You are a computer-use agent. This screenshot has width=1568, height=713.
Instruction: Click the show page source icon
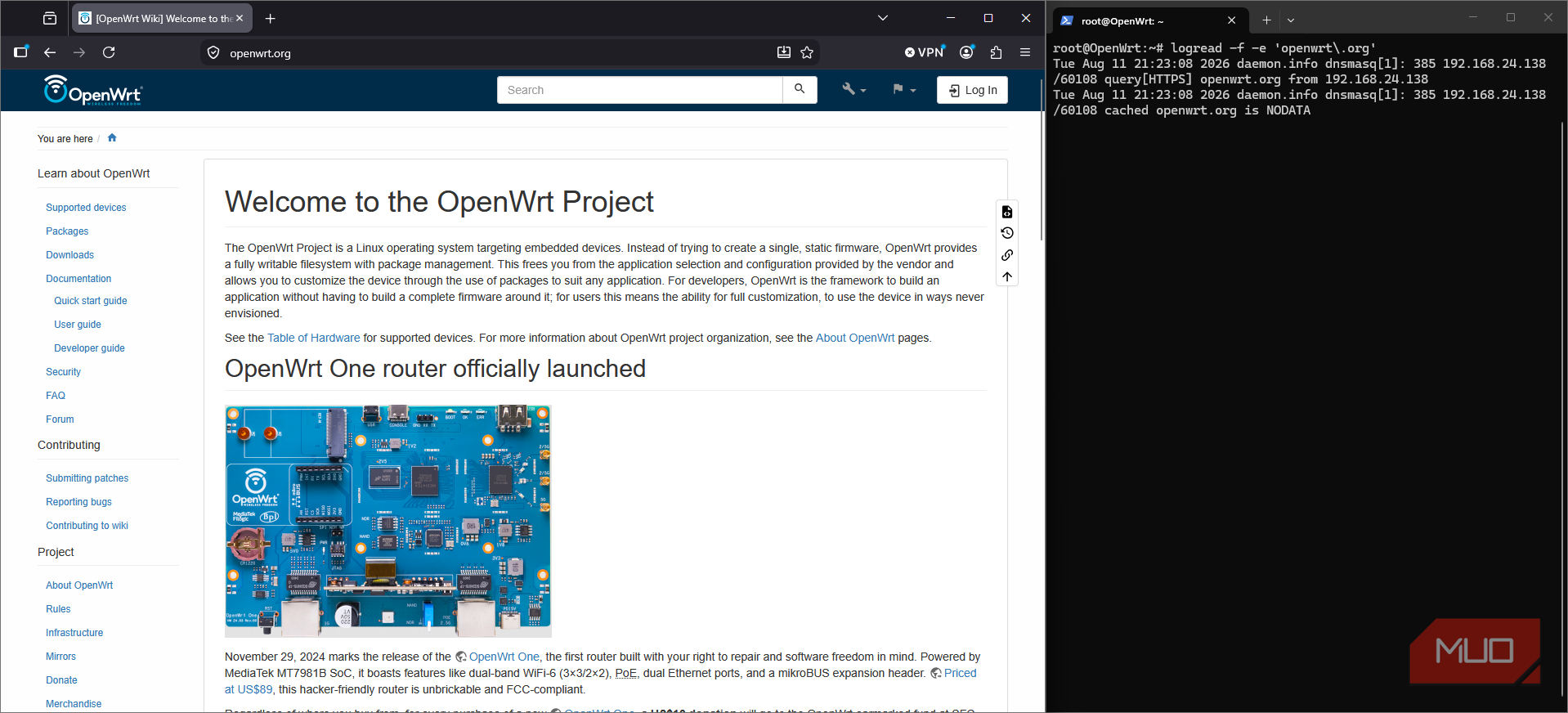coord(1007,212)
